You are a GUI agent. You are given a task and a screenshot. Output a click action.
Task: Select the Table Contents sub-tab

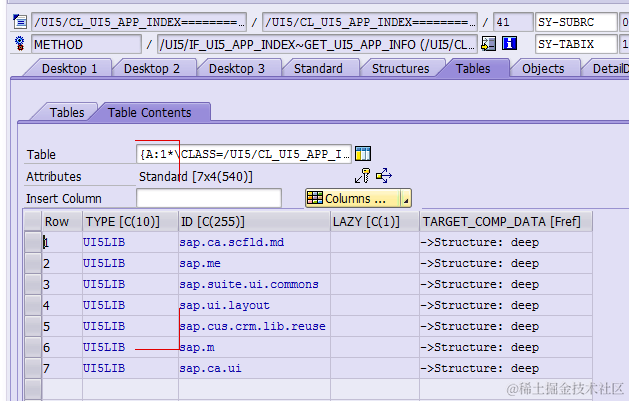(150, 112)
